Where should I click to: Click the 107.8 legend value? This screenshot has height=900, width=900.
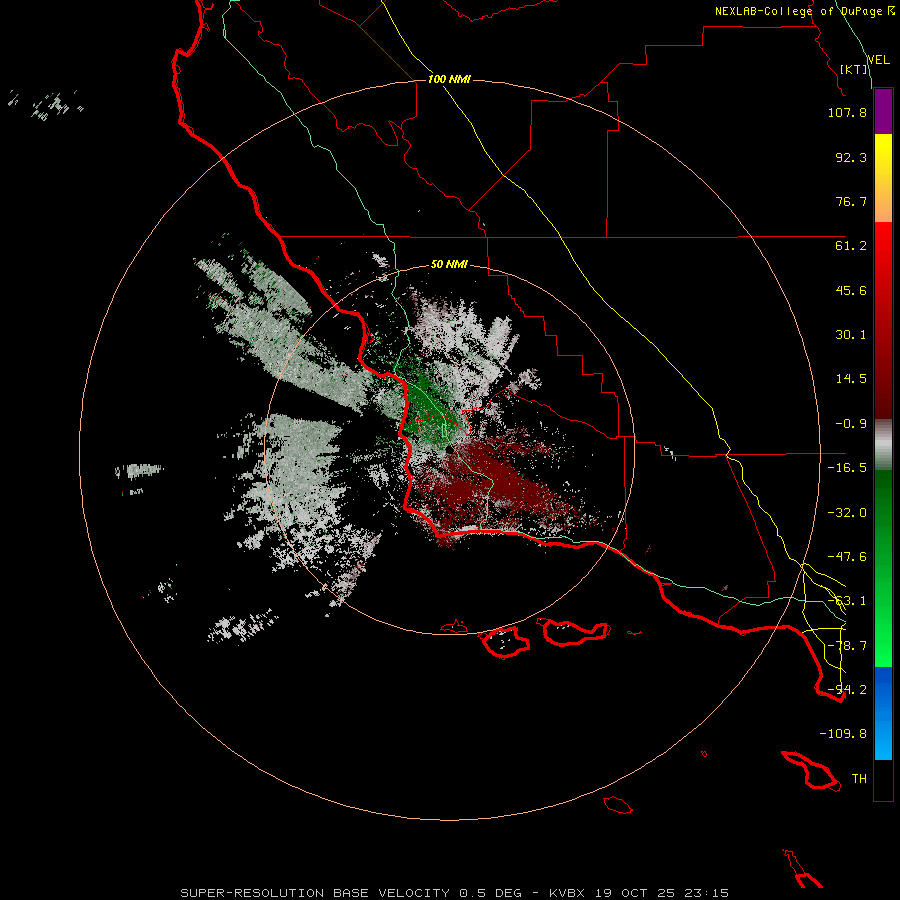pyautogui.click(x=847, y=112)
